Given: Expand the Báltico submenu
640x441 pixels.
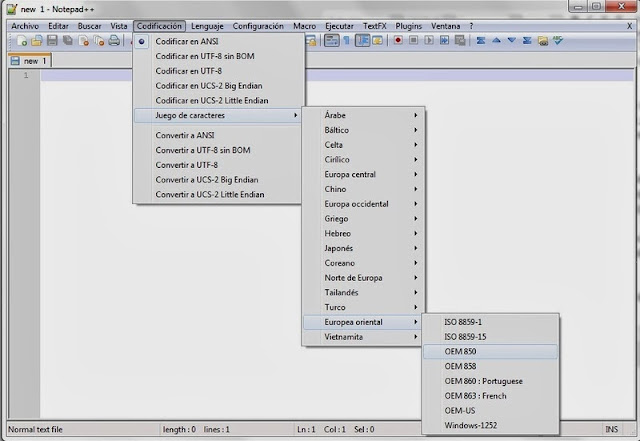Looking at the screenshot, I should click(x=363, y=130).
